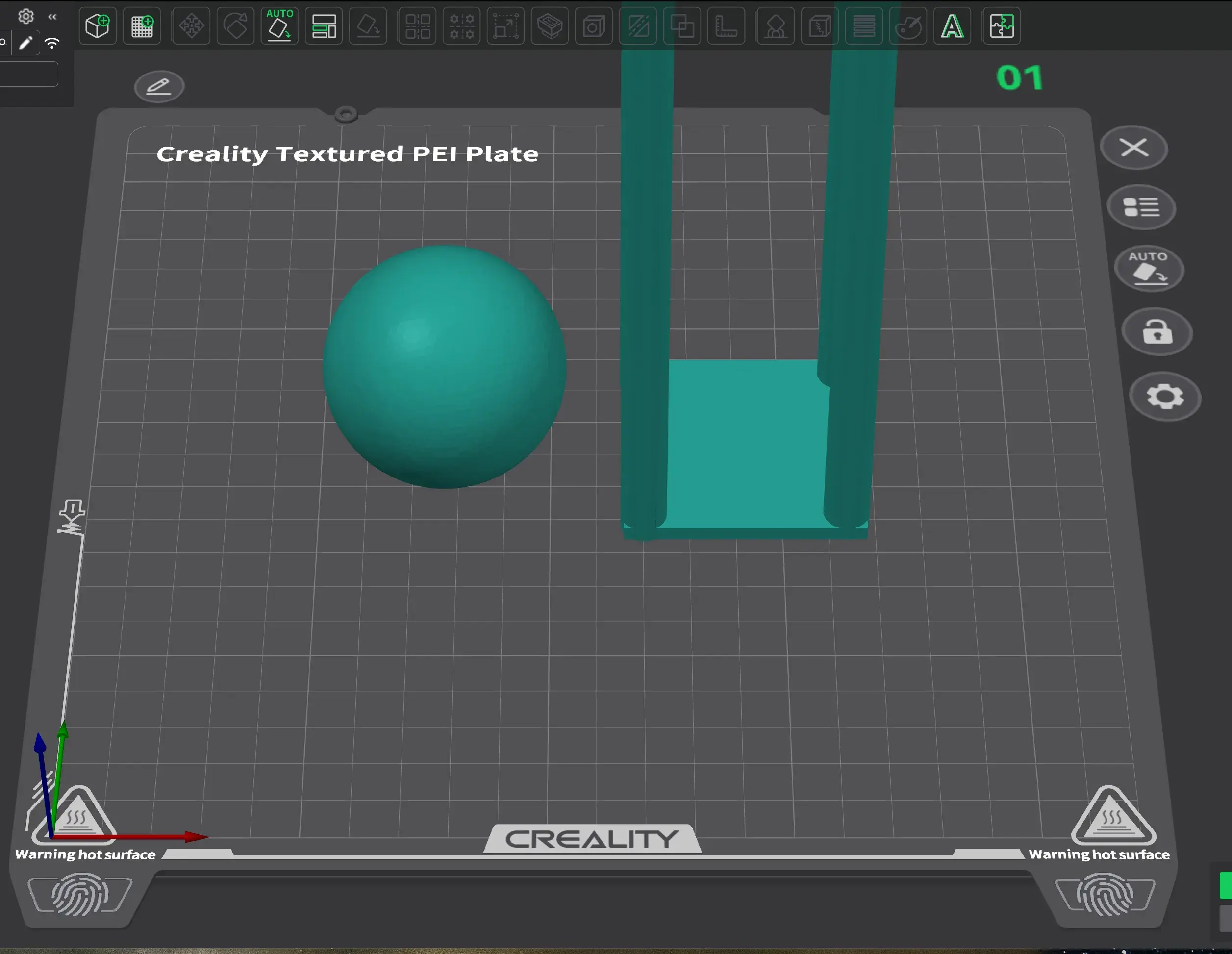The image size is (1232, 954).
Task: Expand the object list panel on the right
Action: tap(1141, 207)
